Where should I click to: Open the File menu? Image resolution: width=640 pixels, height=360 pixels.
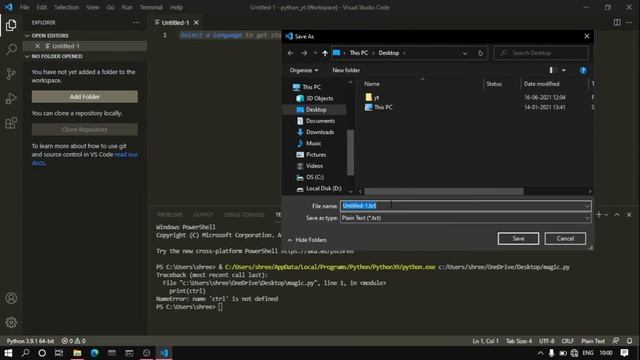(24, 7)
